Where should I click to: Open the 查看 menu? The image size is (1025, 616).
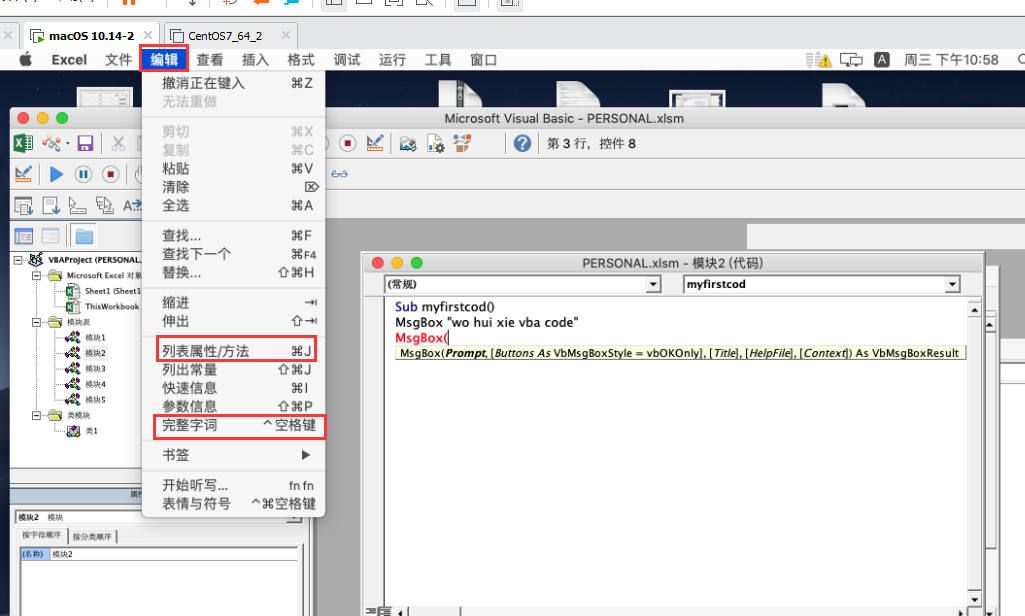210,60
